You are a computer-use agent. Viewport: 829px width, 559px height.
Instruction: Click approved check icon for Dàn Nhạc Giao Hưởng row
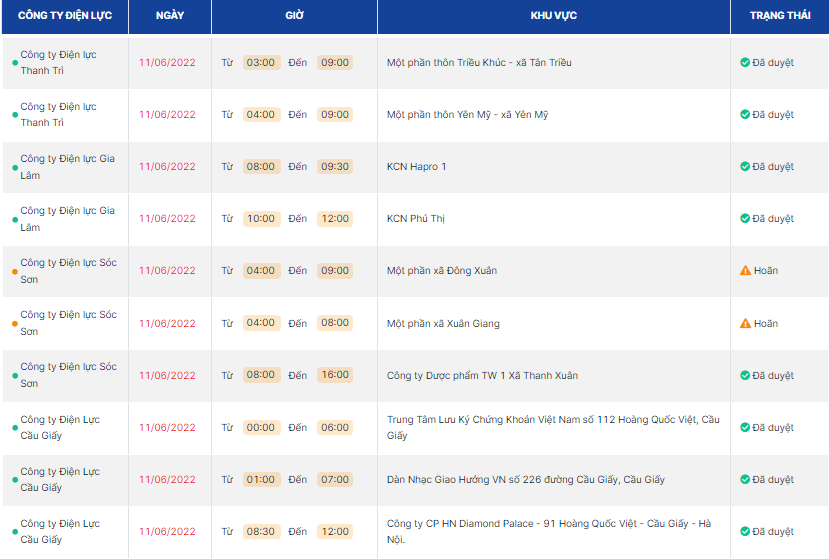(745, 479)
